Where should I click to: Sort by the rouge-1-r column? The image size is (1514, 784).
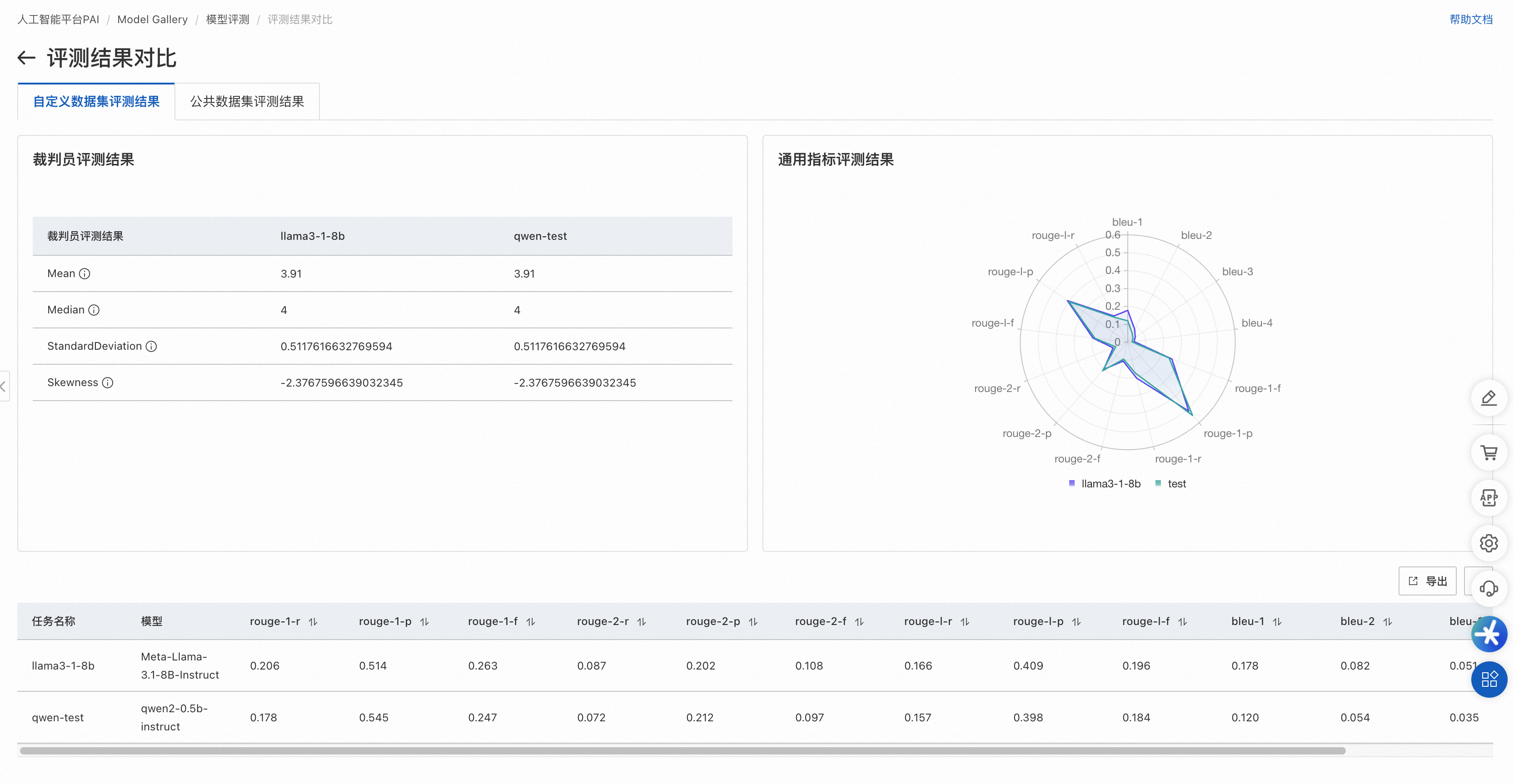(x=313, y=622)
